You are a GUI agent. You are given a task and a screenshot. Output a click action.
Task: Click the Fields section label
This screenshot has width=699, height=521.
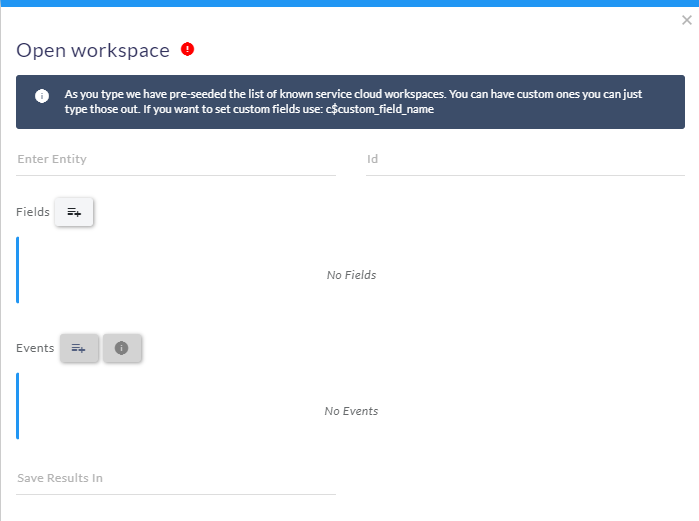point(33,212)
